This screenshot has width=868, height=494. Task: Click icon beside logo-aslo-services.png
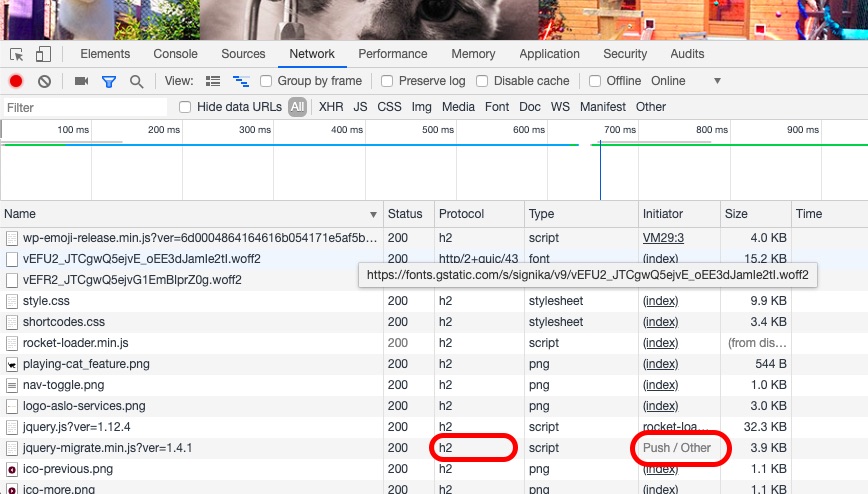click(x=12, y=406)
